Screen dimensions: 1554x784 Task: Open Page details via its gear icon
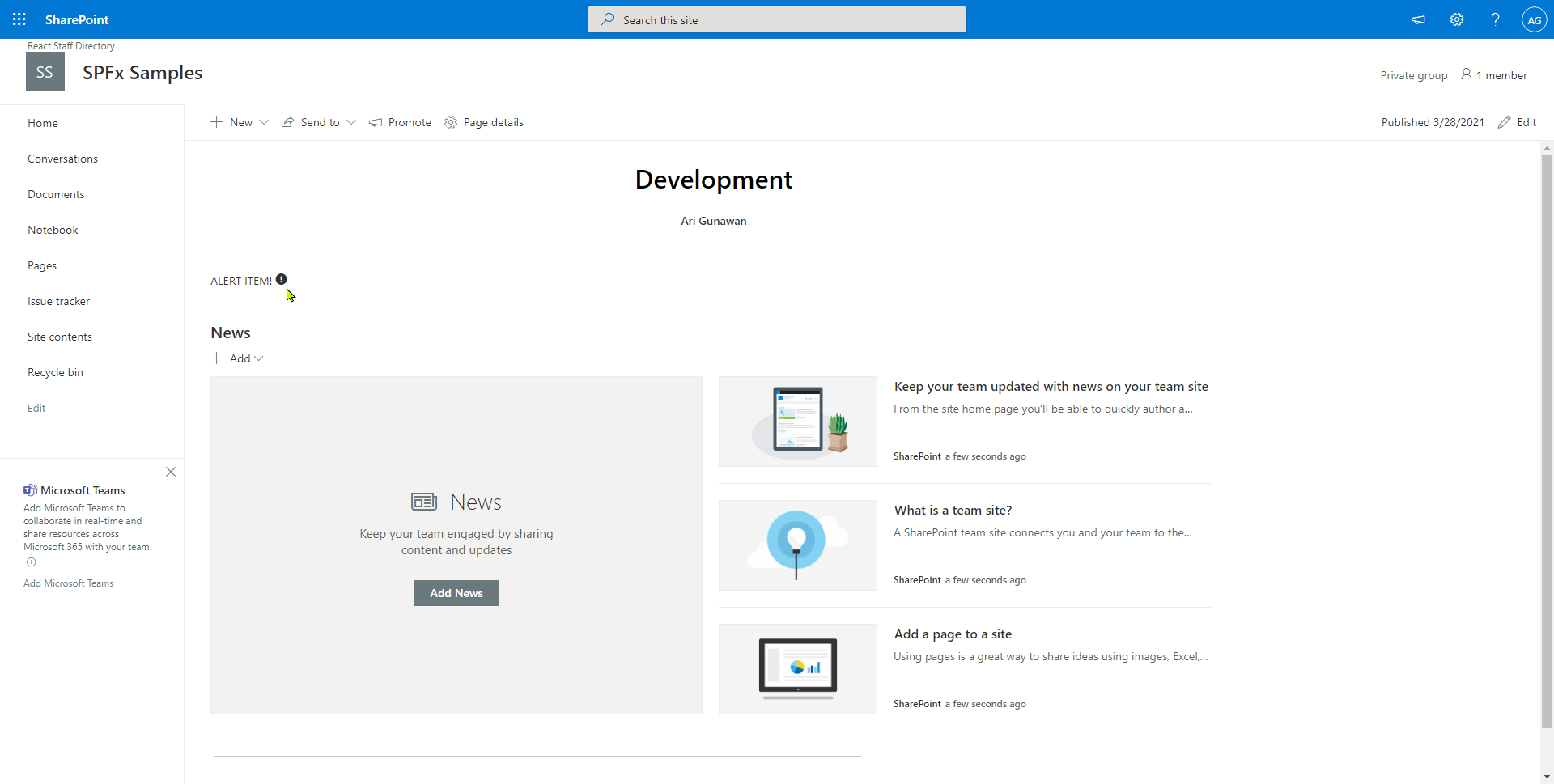coord(451,122)
